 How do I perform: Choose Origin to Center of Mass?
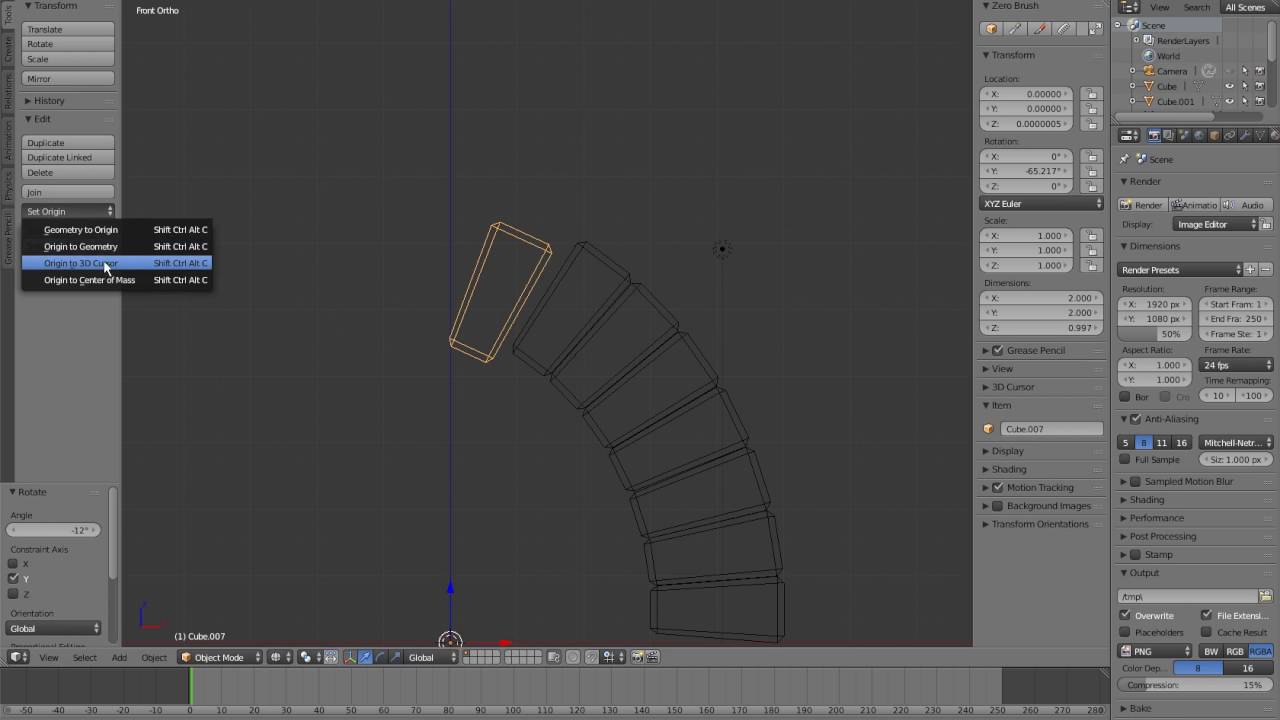117,280
